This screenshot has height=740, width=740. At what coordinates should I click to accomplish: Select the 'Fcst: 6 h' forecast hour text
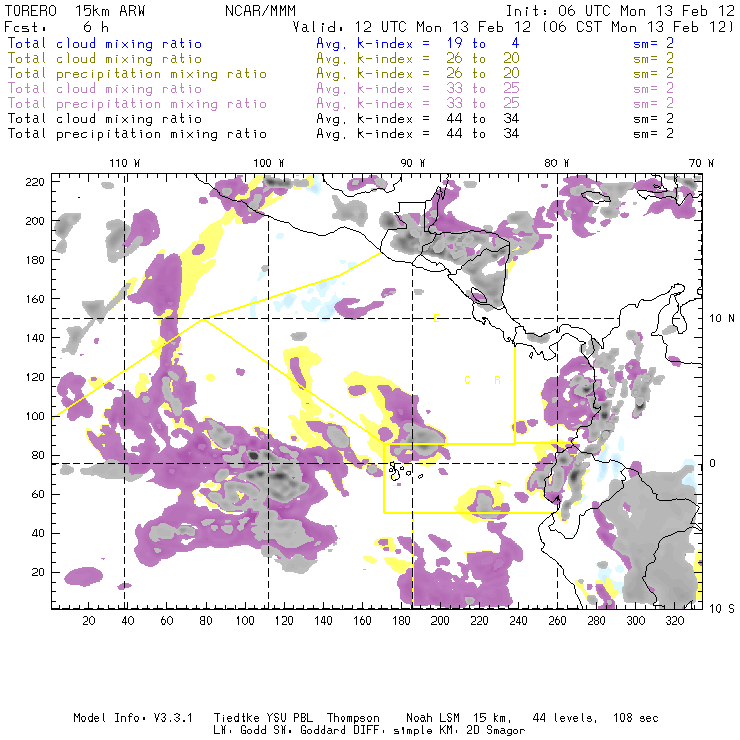click(57, 27)
